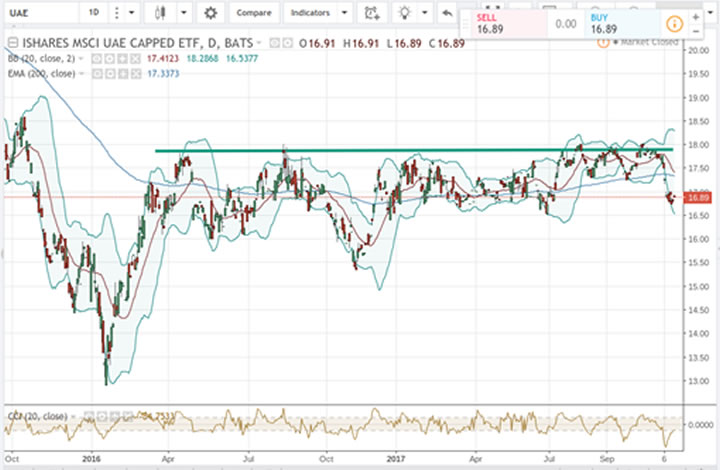The image size is (720, 470).
Task: Click the CCI legend icon left of remove X
Action: tap(115, 416)
